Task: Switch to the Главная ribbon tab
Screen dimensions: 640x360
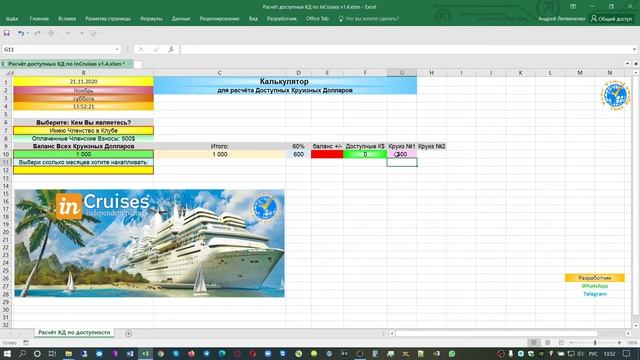Action: pos(39,19)
